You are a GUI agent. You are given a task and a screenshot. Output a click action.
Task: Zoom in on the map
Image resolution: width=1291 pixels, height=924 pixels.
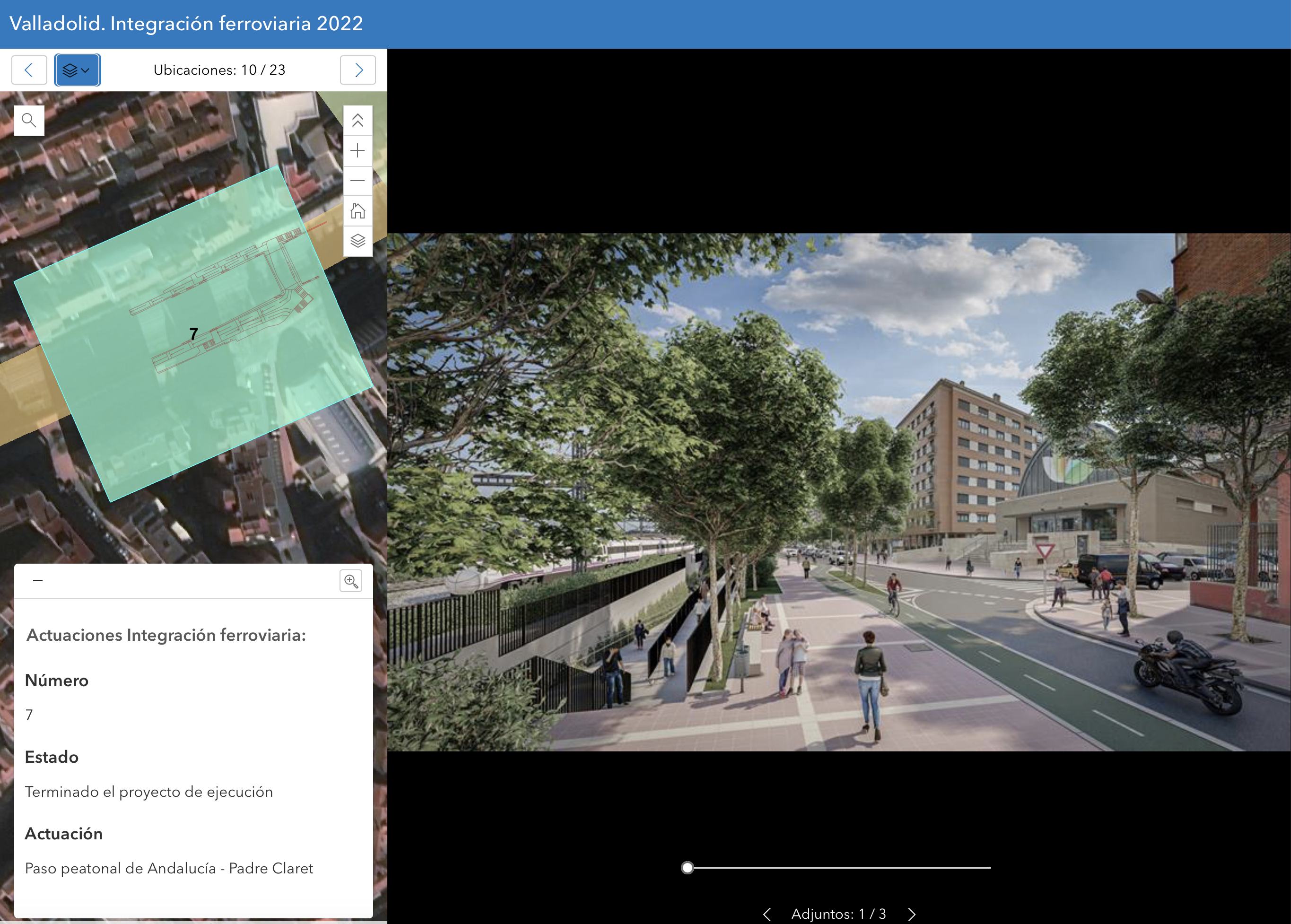(x=358, y=151)
